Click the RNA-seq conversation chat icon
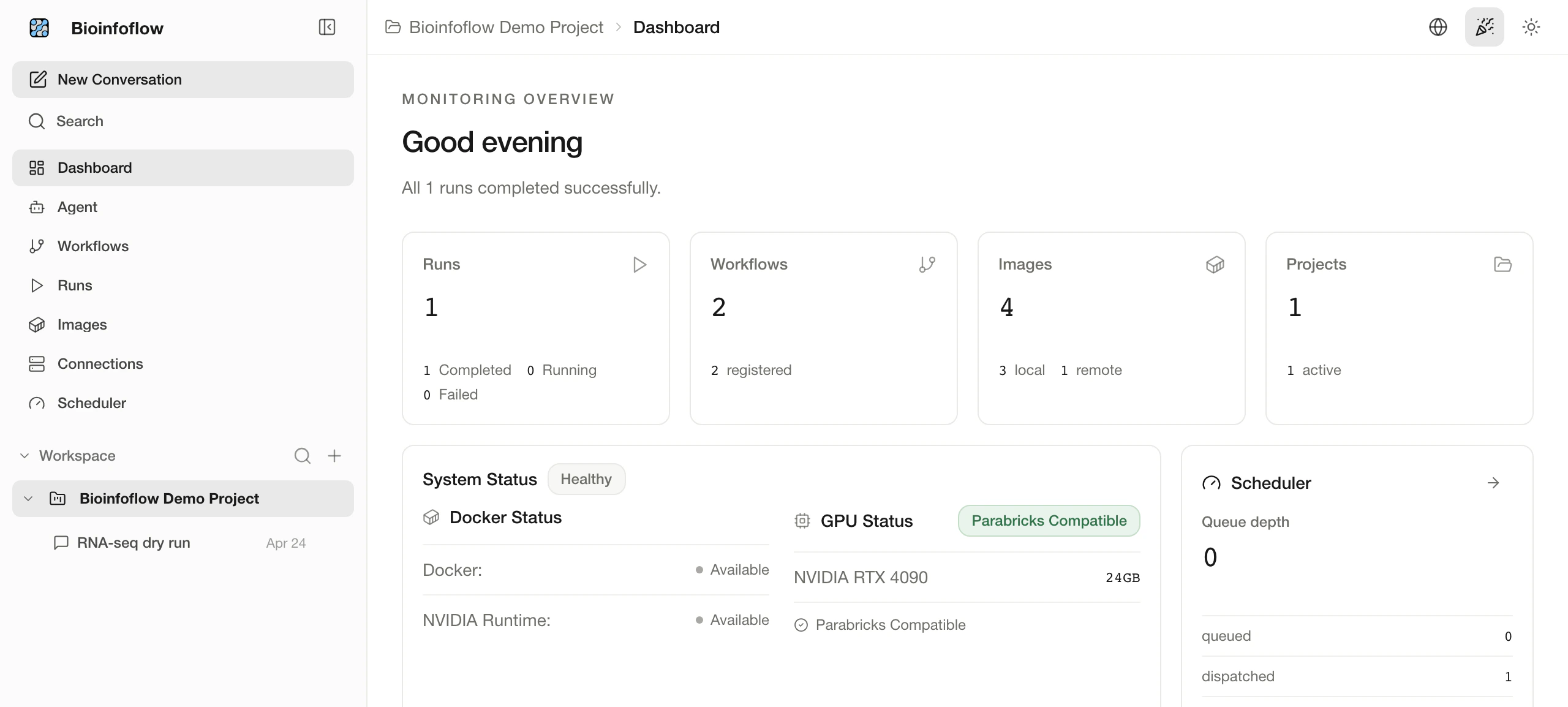The image size is (1568, 707). pos(61,543)
